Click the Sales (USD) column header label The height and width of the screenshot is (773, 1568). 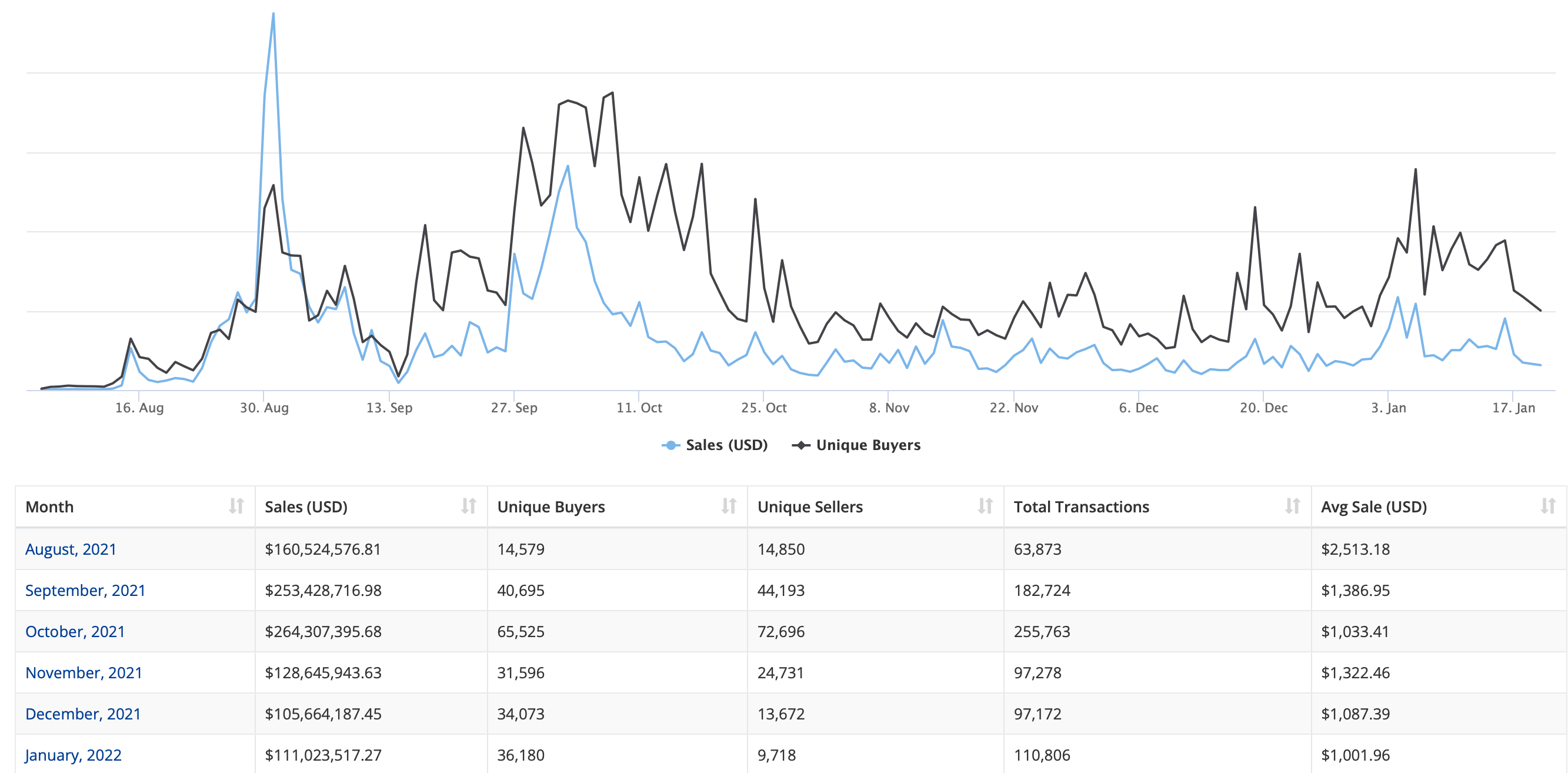pos(306,507)
